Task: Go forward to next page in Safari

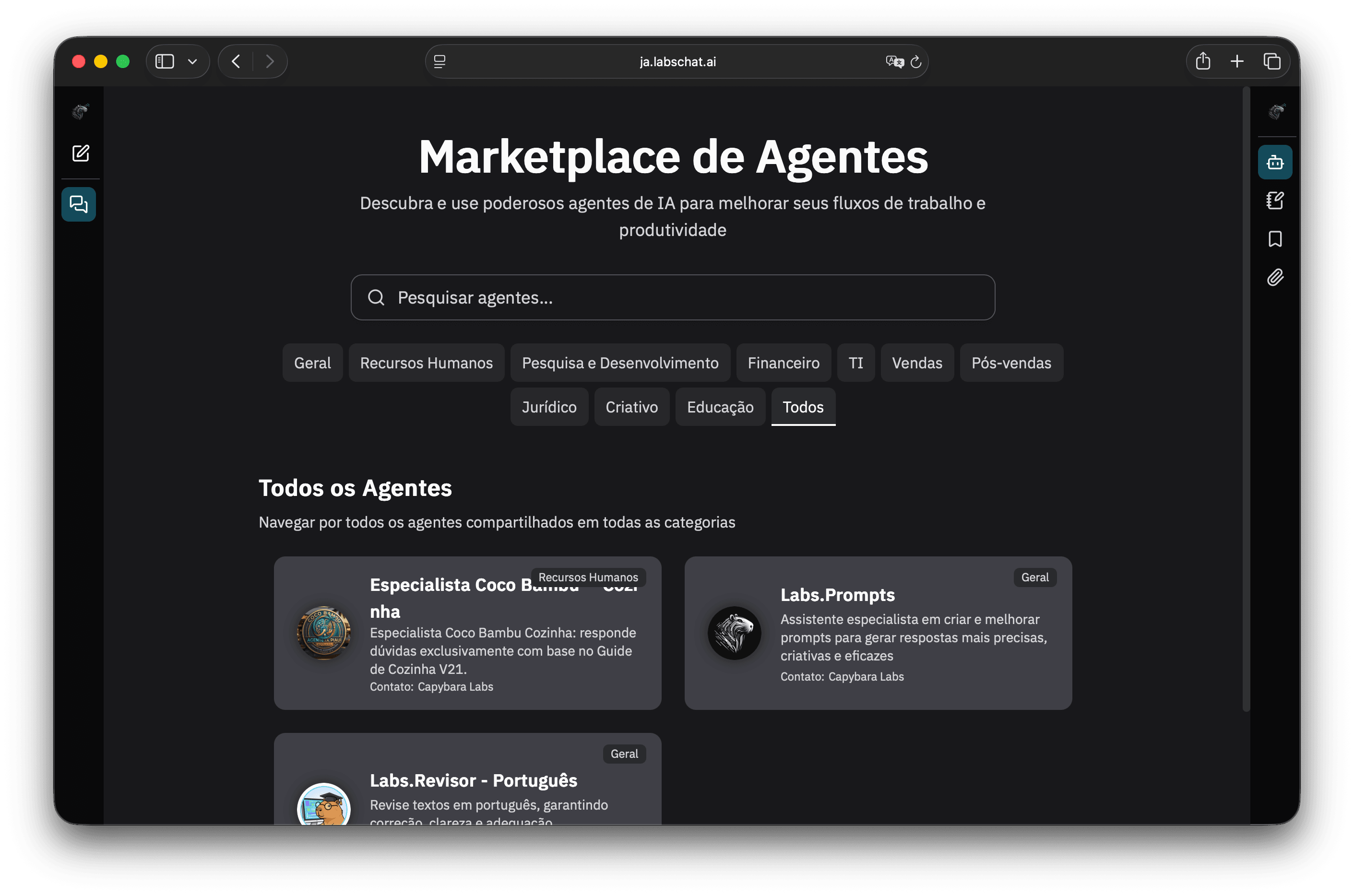Action: (x=270, y=61)
